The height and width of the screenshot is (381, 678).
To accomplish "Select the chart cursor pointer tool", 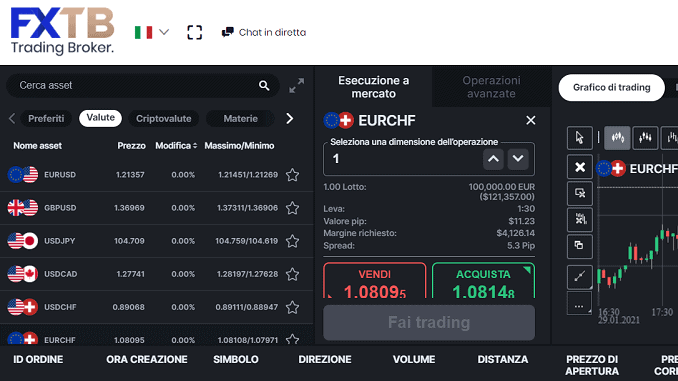I will click(579, 138).
